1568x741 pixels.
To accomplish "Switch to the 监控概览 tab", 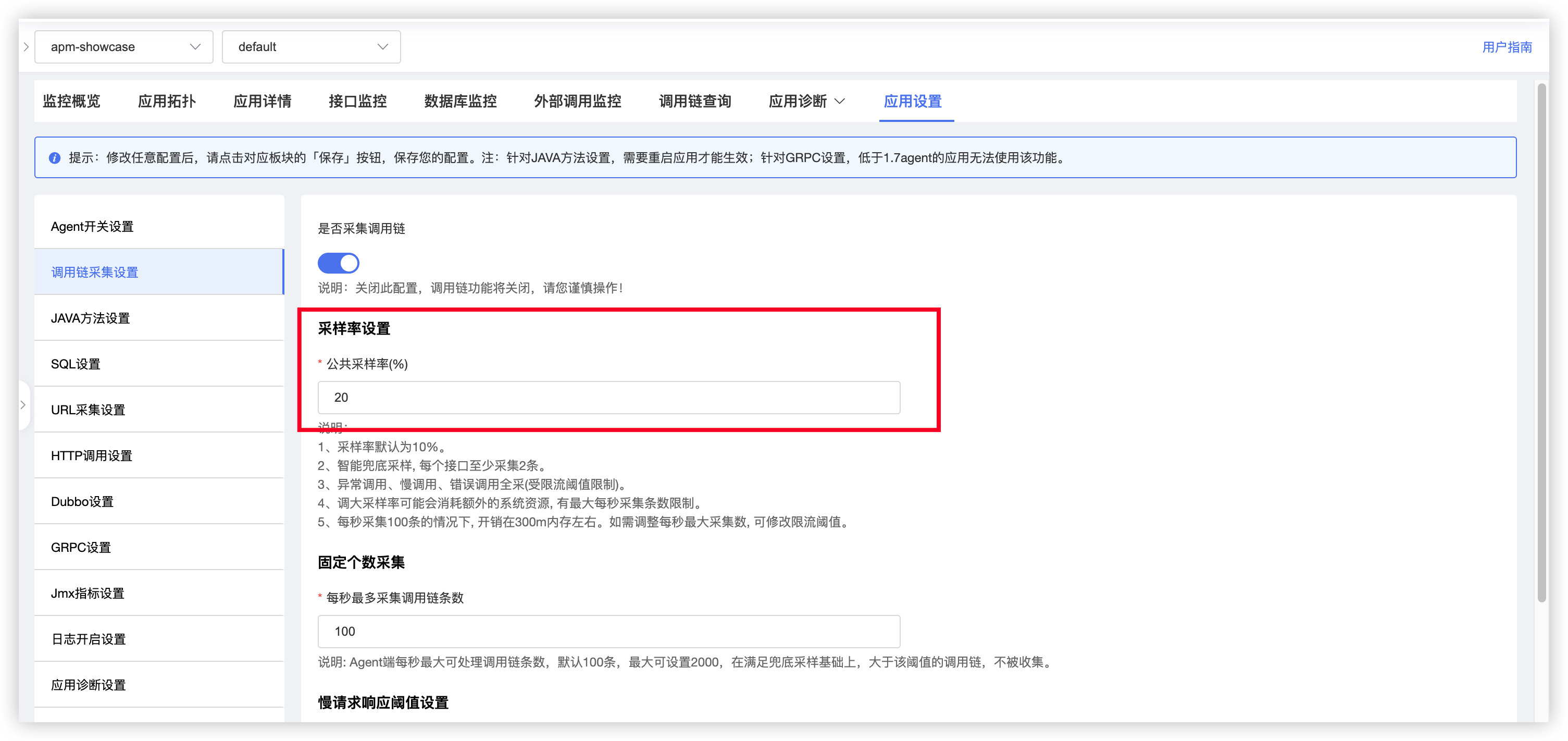I will (x=72, y=101).
